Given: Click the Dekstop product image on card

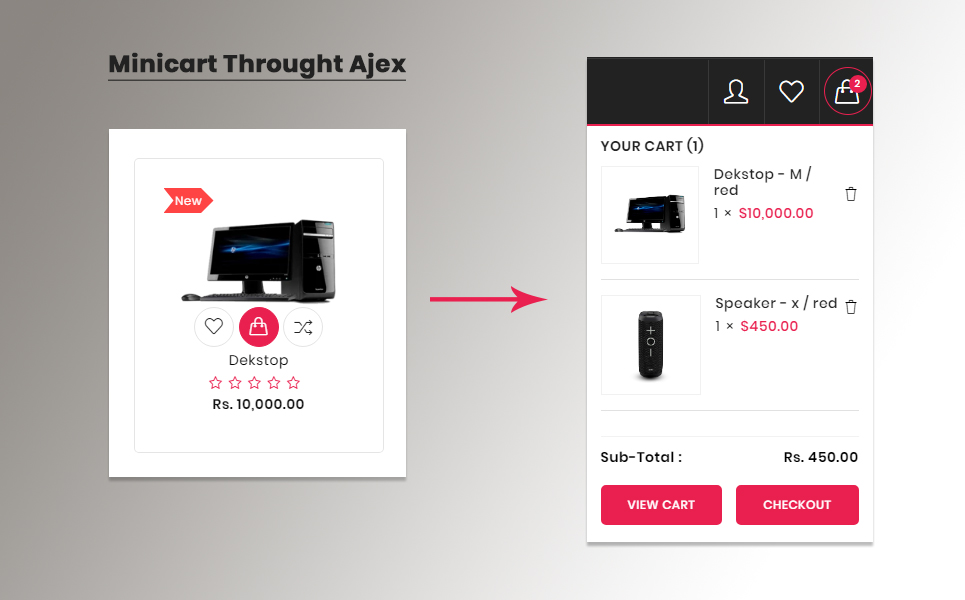Looking at the screenshot, I should pos(259,260).
